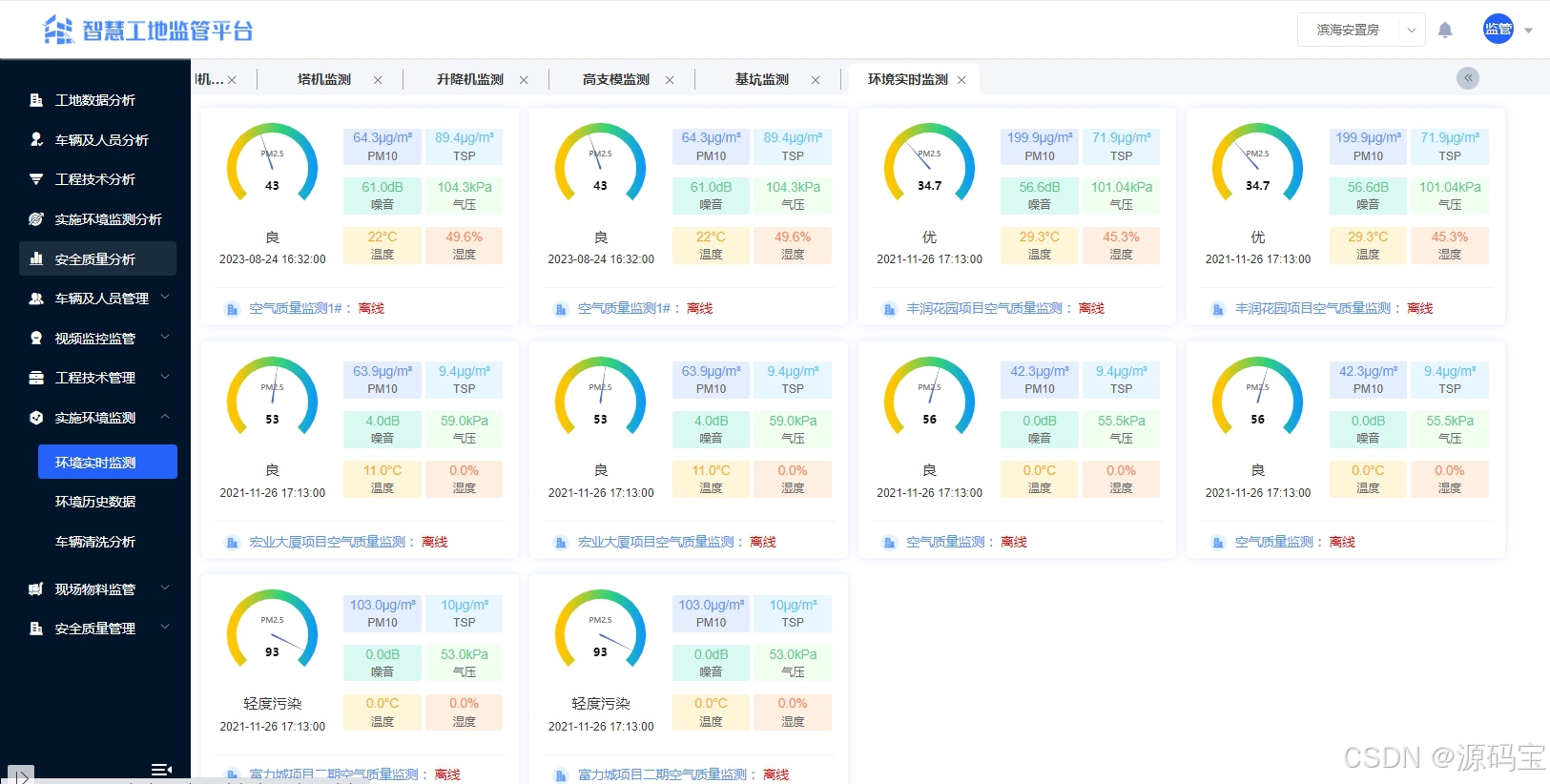Click the « tab-bar scroll button
The image size is (1550, 784).
coord(1468,78)
